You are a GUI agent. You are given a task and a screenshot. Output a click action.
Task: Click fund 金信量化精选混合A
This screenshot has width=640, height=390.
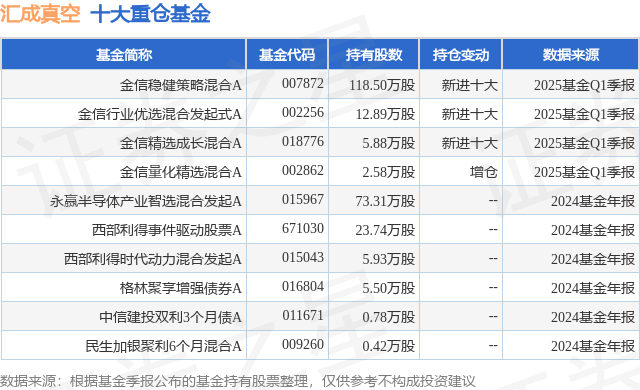pos(180,172)
